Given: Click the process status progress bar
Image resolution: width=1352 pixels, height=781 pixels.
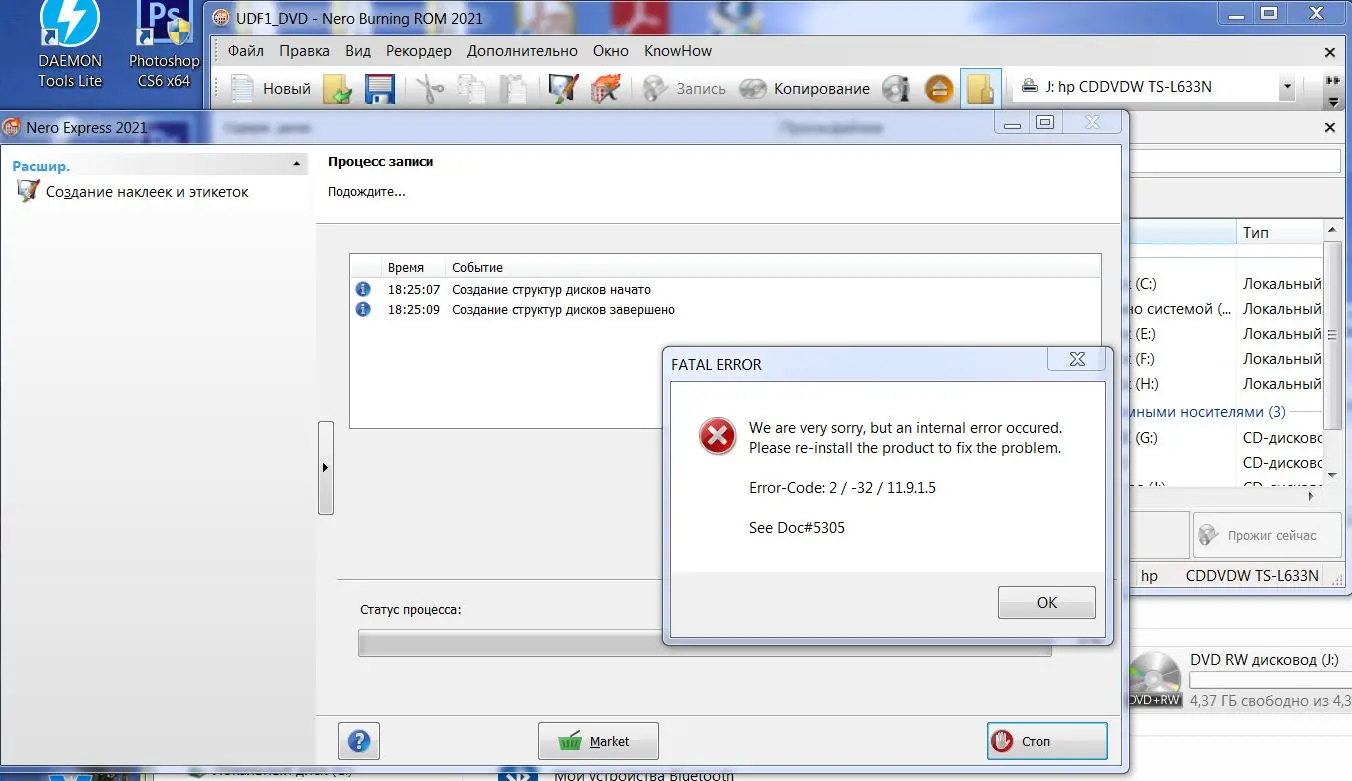Looking at the screenshot, I should coord(704,643).
